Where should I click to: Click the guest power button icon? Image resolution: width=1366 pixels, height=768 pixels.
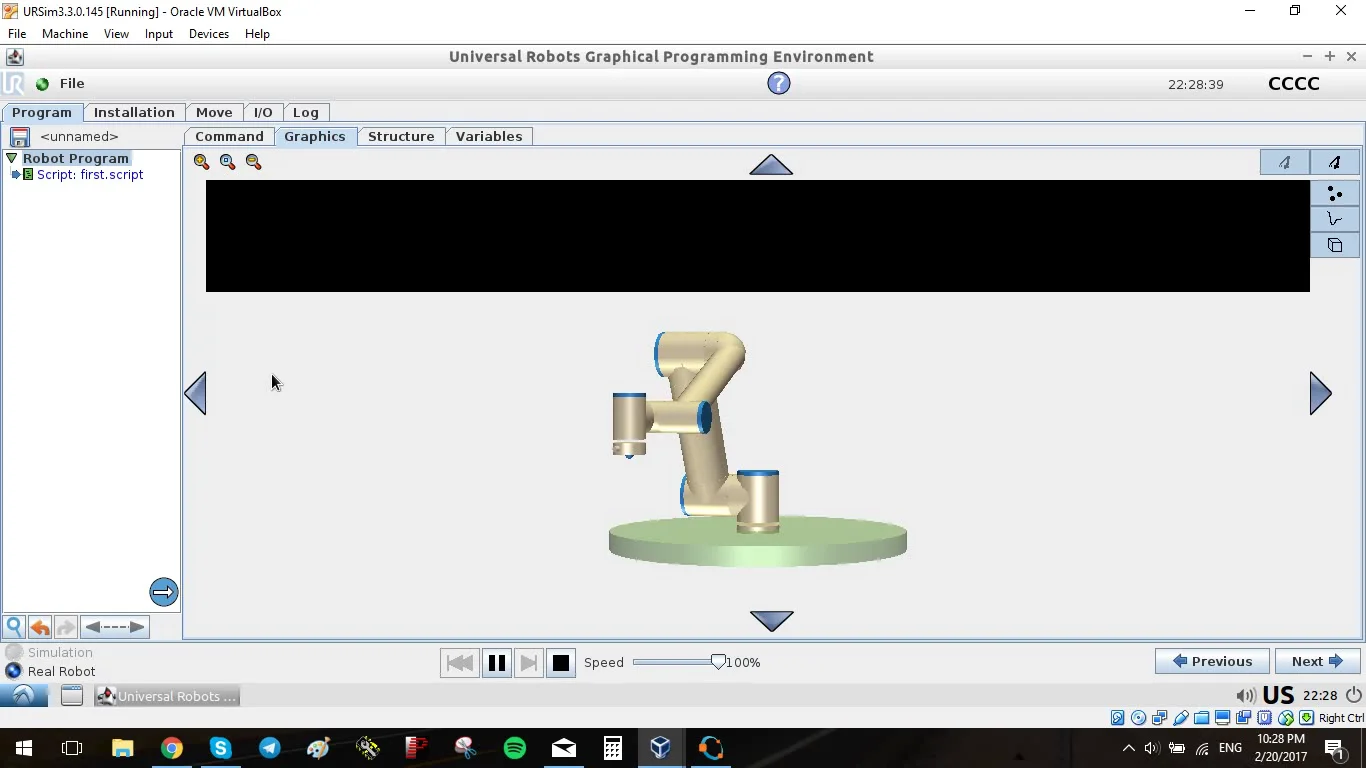click(x=1354, y=695)
